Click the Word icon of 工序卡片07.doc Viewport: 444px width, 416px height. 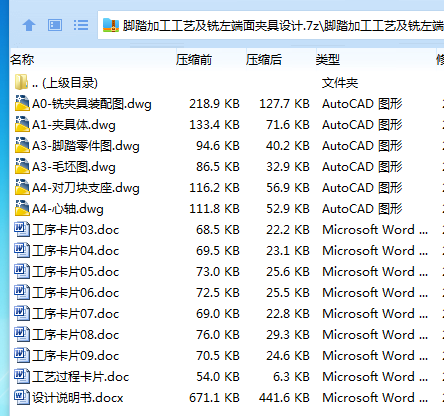point(22,313)
